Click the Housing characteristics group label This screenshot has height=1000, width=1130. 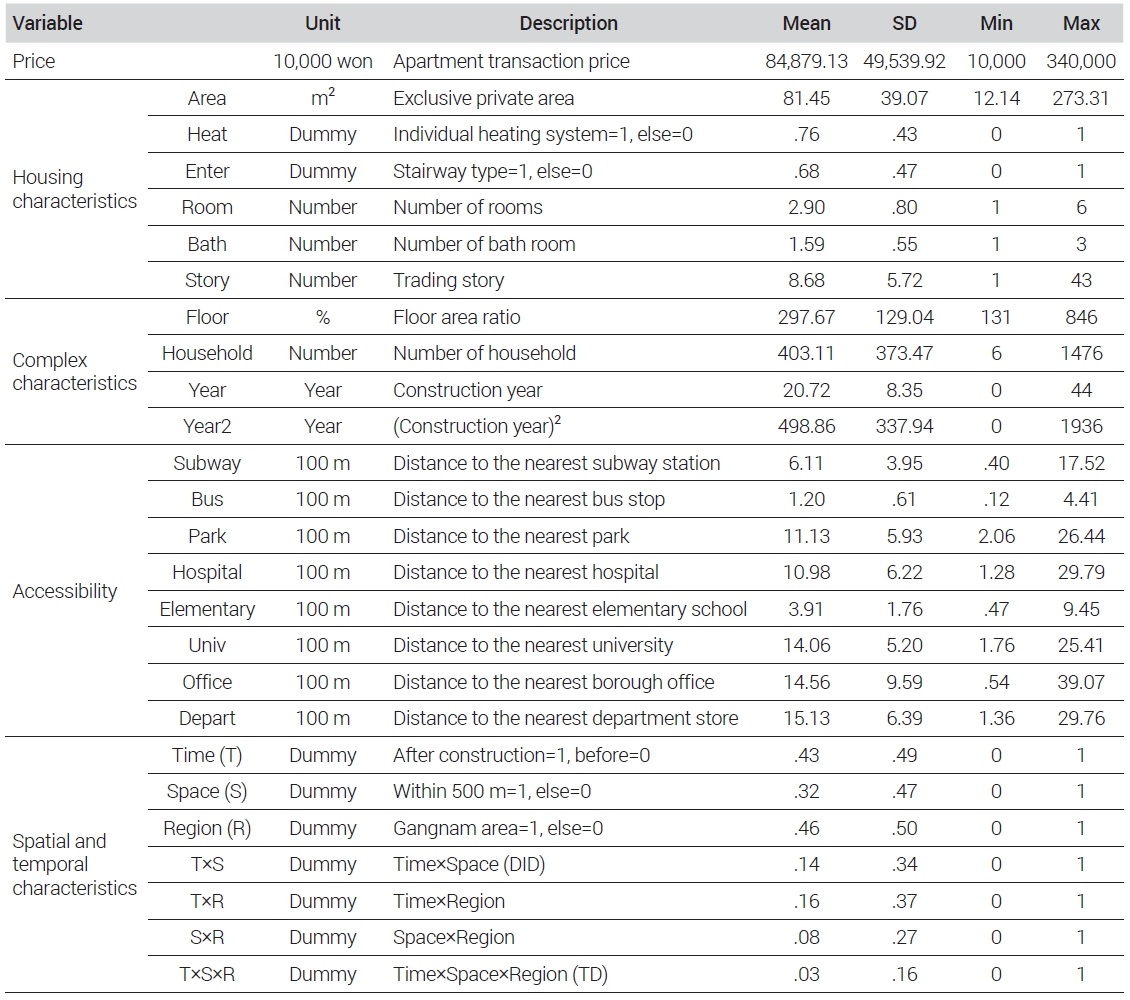tap(74, 189)
